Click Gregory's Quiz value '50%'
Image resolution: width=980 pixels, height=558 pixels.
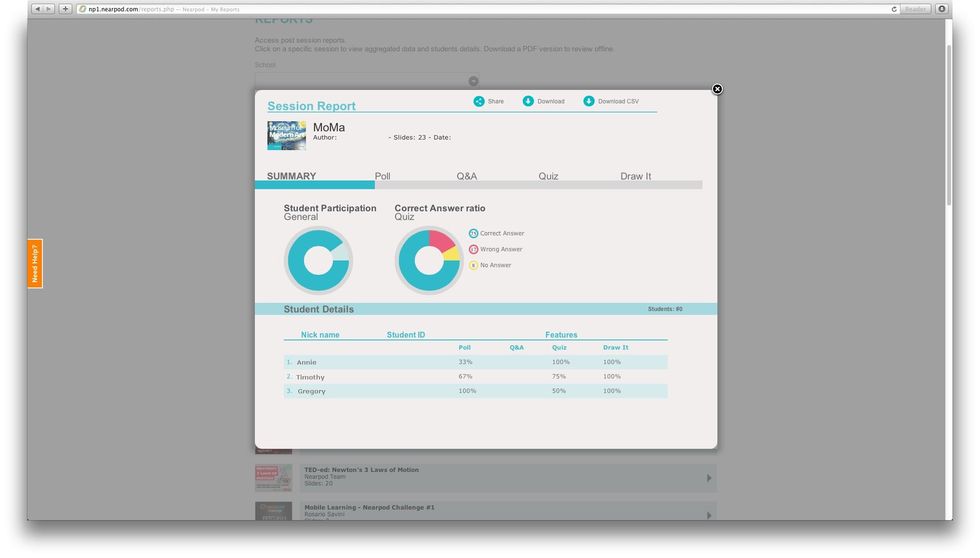coord(559,391)
